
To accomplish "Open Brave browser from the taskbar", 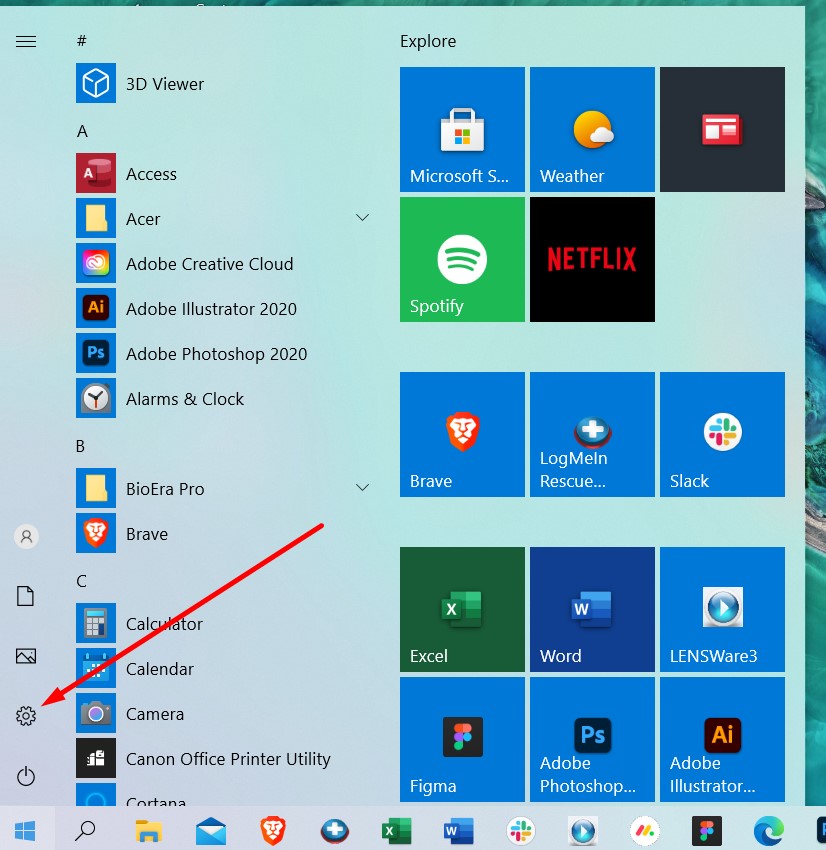I will click(273, 830).
